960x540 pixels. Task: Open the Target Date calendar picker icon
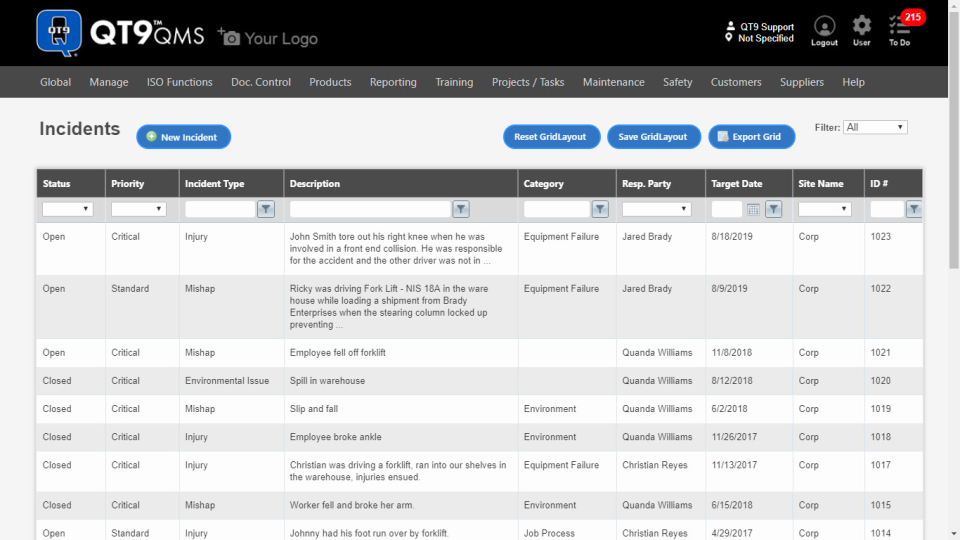[753, 209]
